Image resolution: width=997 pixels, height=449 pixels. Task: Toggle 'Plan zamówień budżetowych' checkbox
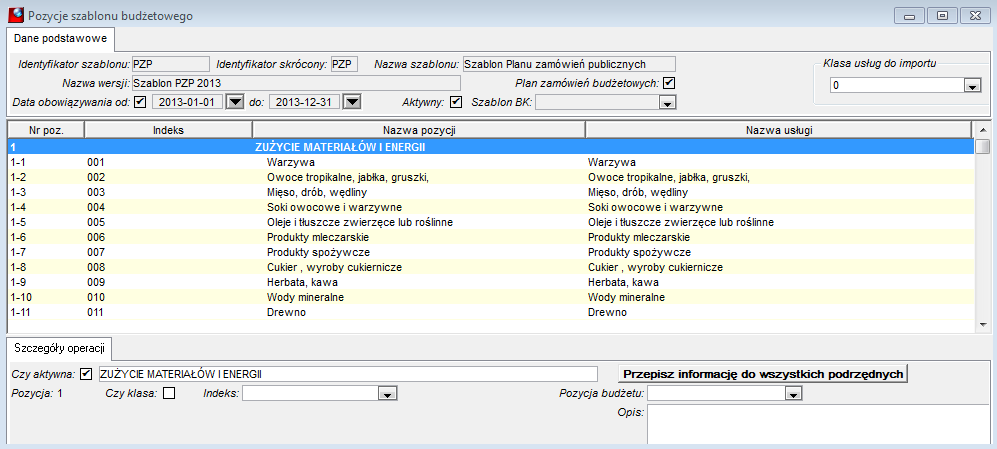(x=669, y=83)
